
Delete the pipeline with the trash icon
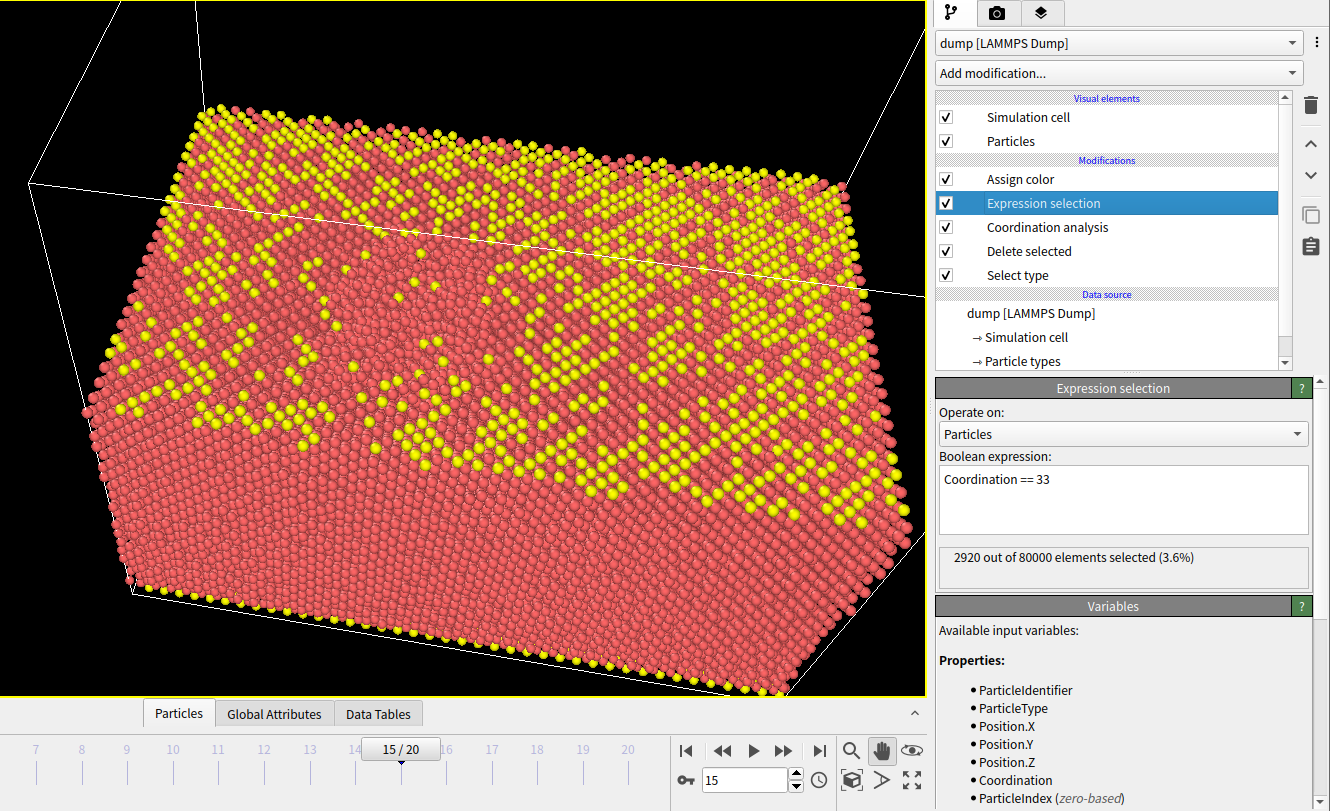click(1310, 105)
